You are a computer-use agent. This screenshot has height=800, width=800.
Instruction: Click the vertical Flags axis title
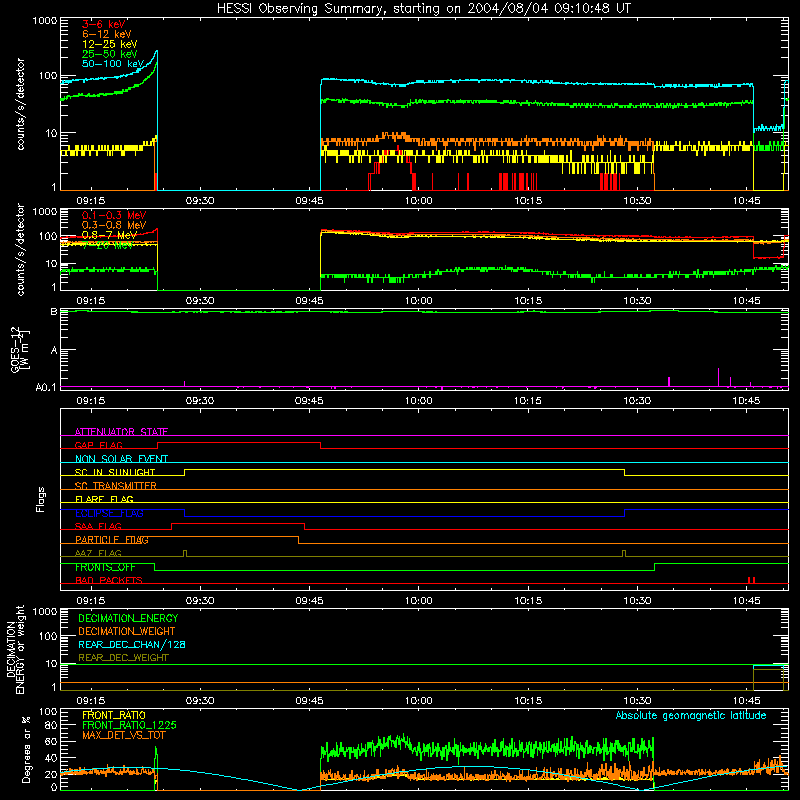40,499
